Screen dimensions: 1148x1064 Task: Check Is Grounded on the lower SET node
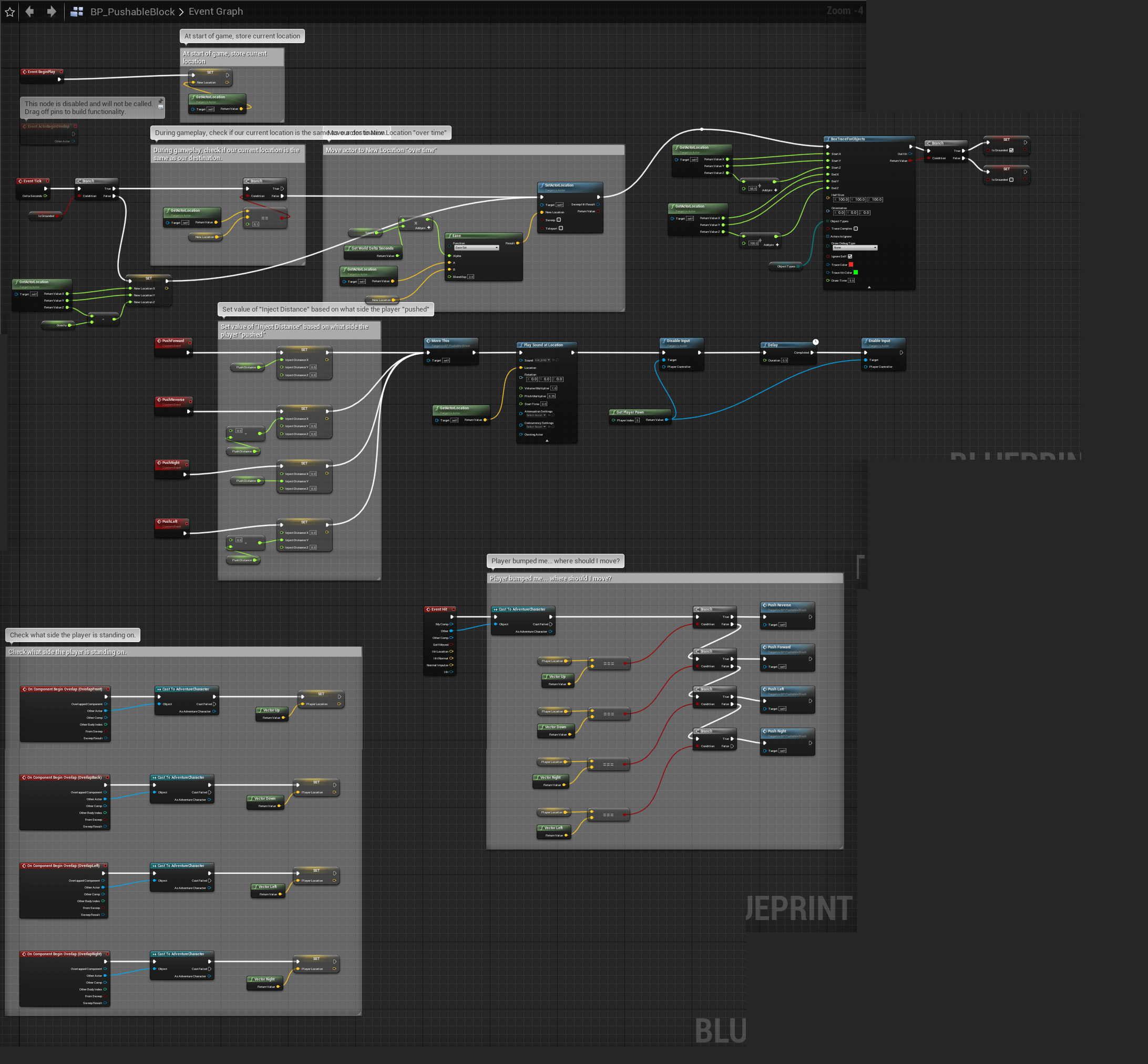point(1012,179)
